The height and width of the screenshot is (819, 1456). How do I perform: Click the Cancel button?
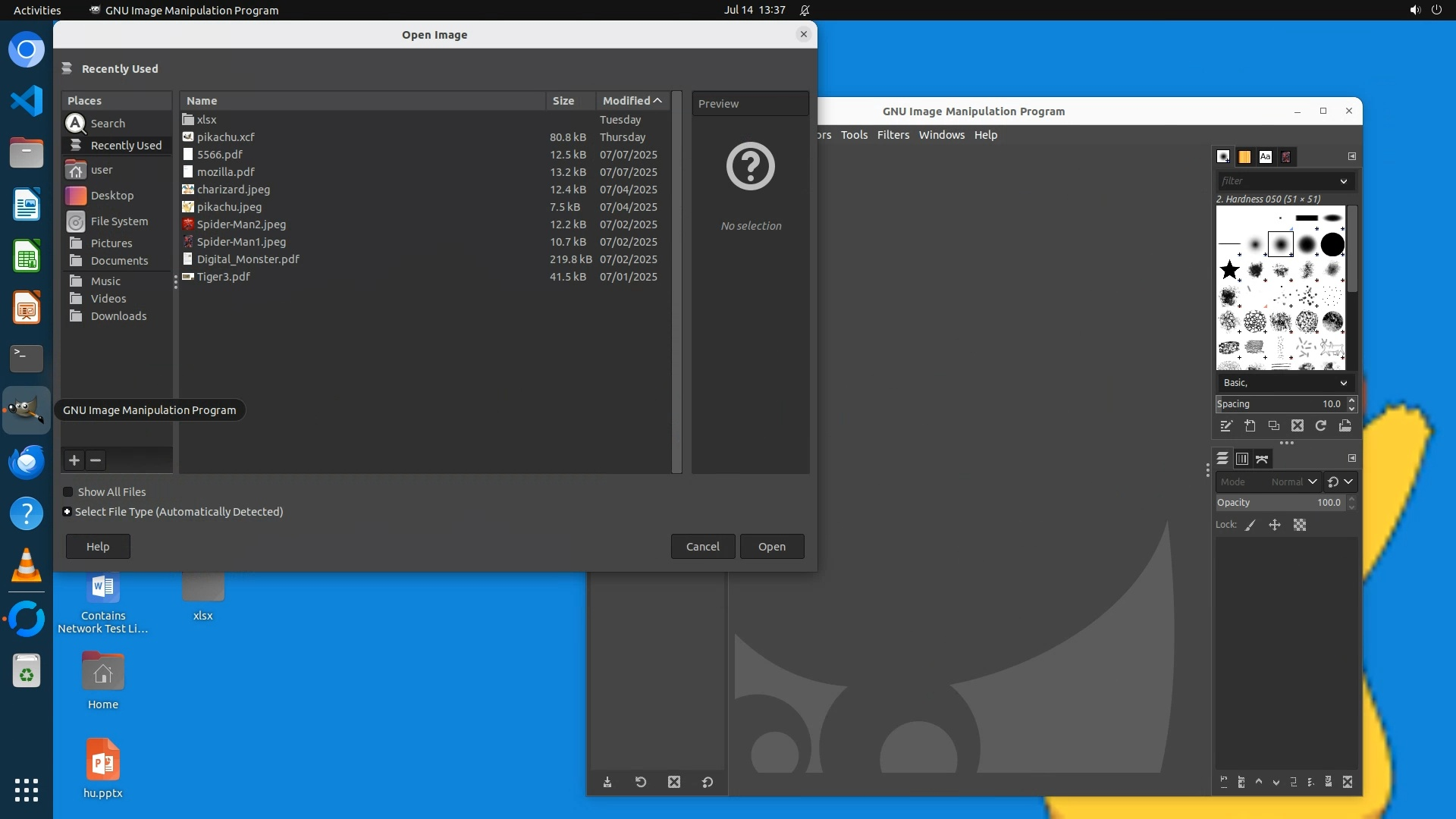coord(702,547)
